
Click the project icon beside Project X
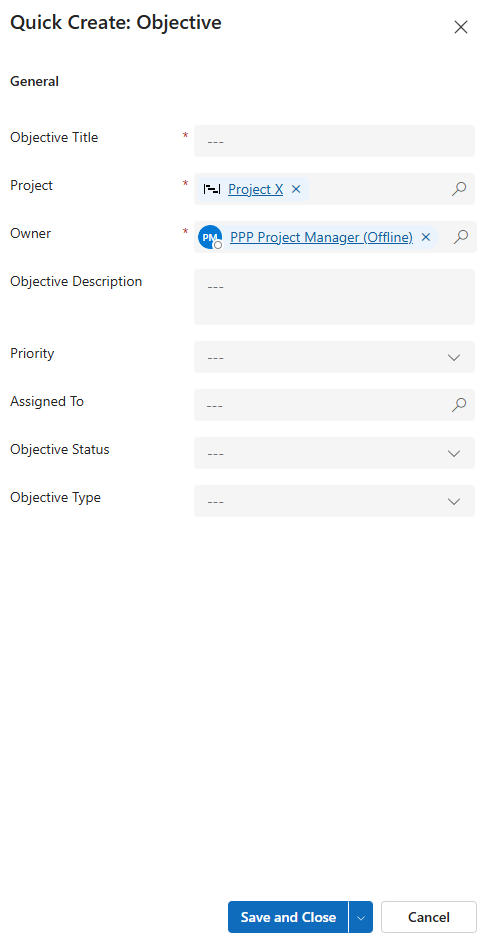212,189
